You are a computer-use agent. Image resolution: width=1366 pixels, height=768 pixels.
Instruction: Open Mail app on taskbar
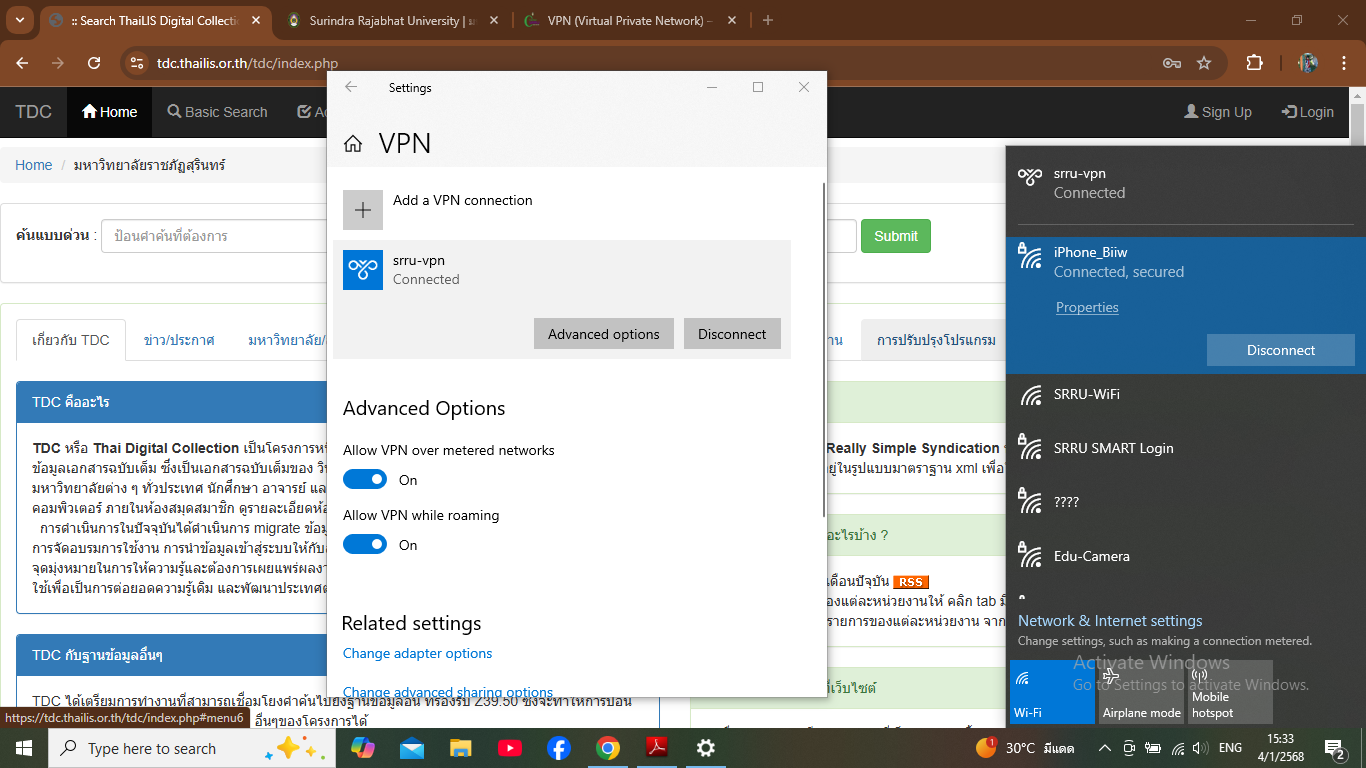[412, 748]
